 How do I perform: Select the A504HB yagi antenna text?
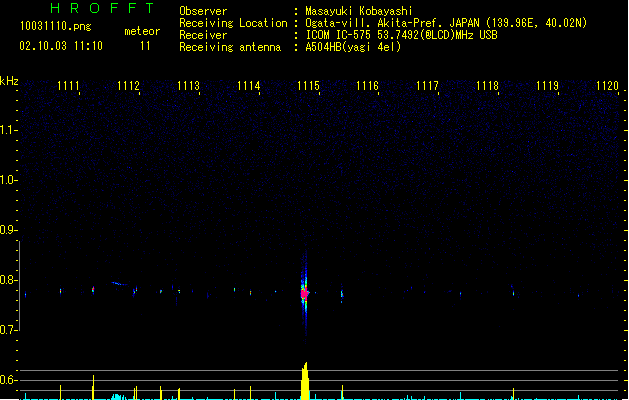[353, 47]
